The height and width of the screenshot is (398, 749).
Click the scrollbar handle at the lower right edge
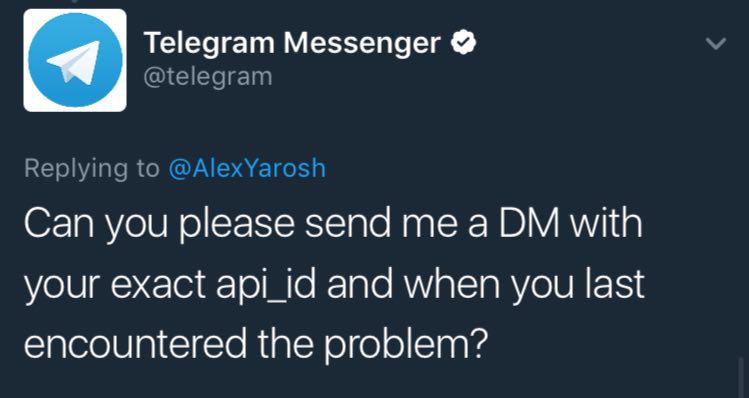tap(741, 377)
